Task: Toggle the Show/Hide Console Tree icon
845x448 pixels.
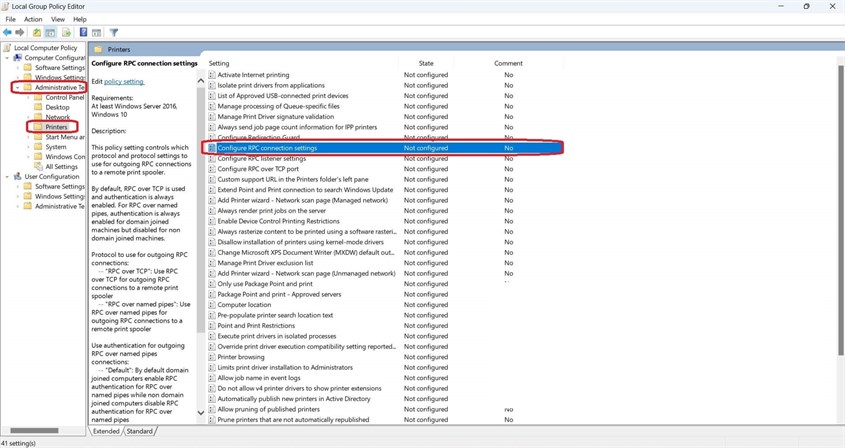Action: [50, 32]
